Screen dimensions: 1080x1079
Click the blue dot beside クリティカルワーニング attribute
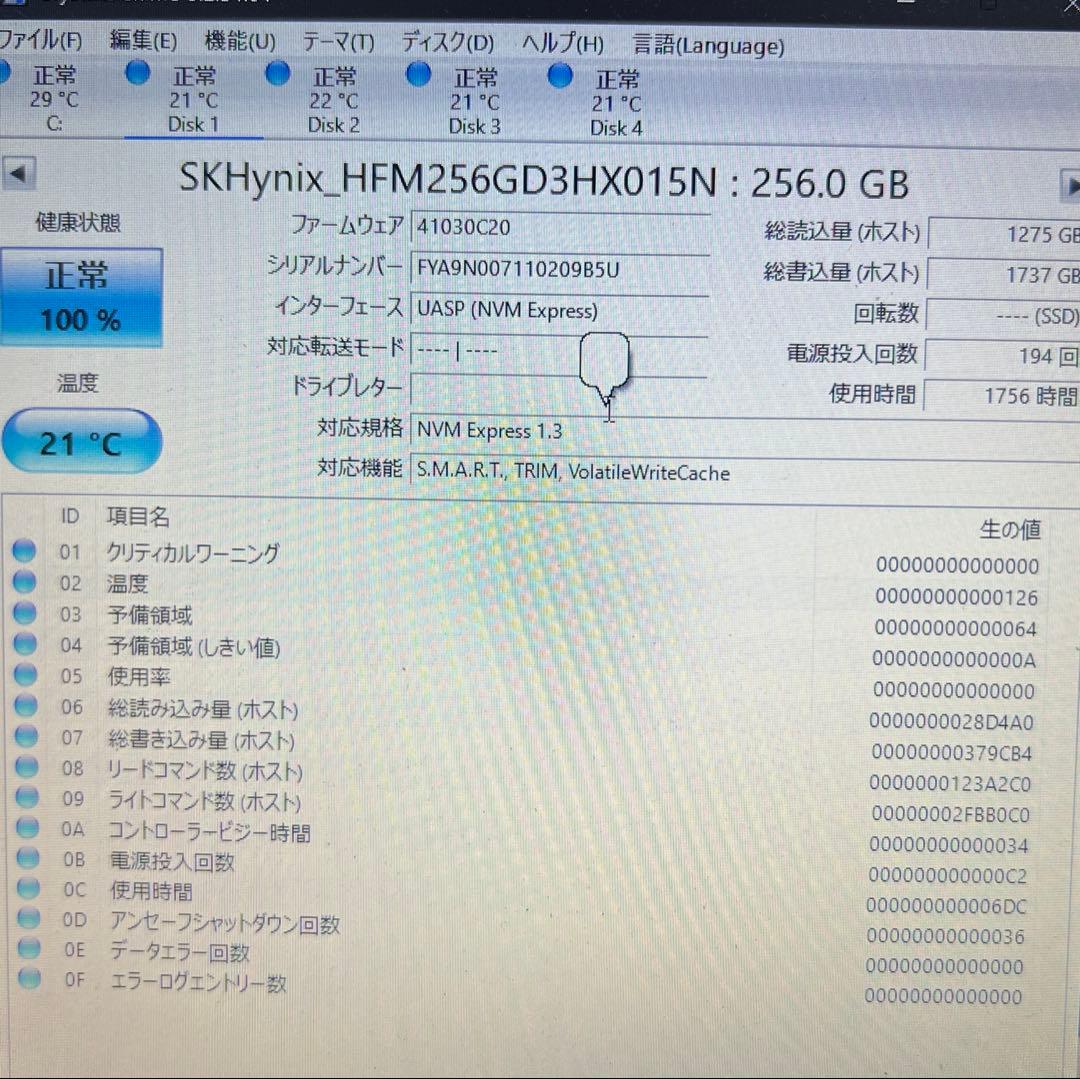coord(24,552)
